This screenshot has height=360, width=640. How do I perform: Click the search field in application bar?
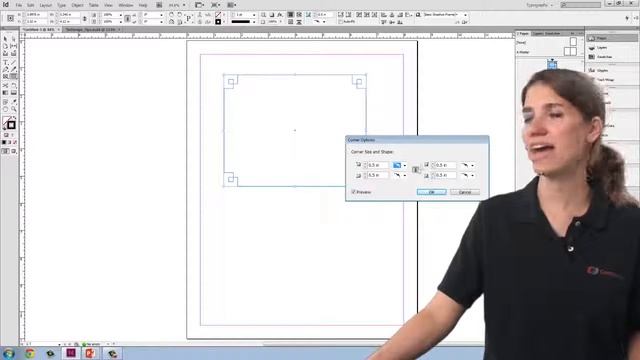(581, 5)
